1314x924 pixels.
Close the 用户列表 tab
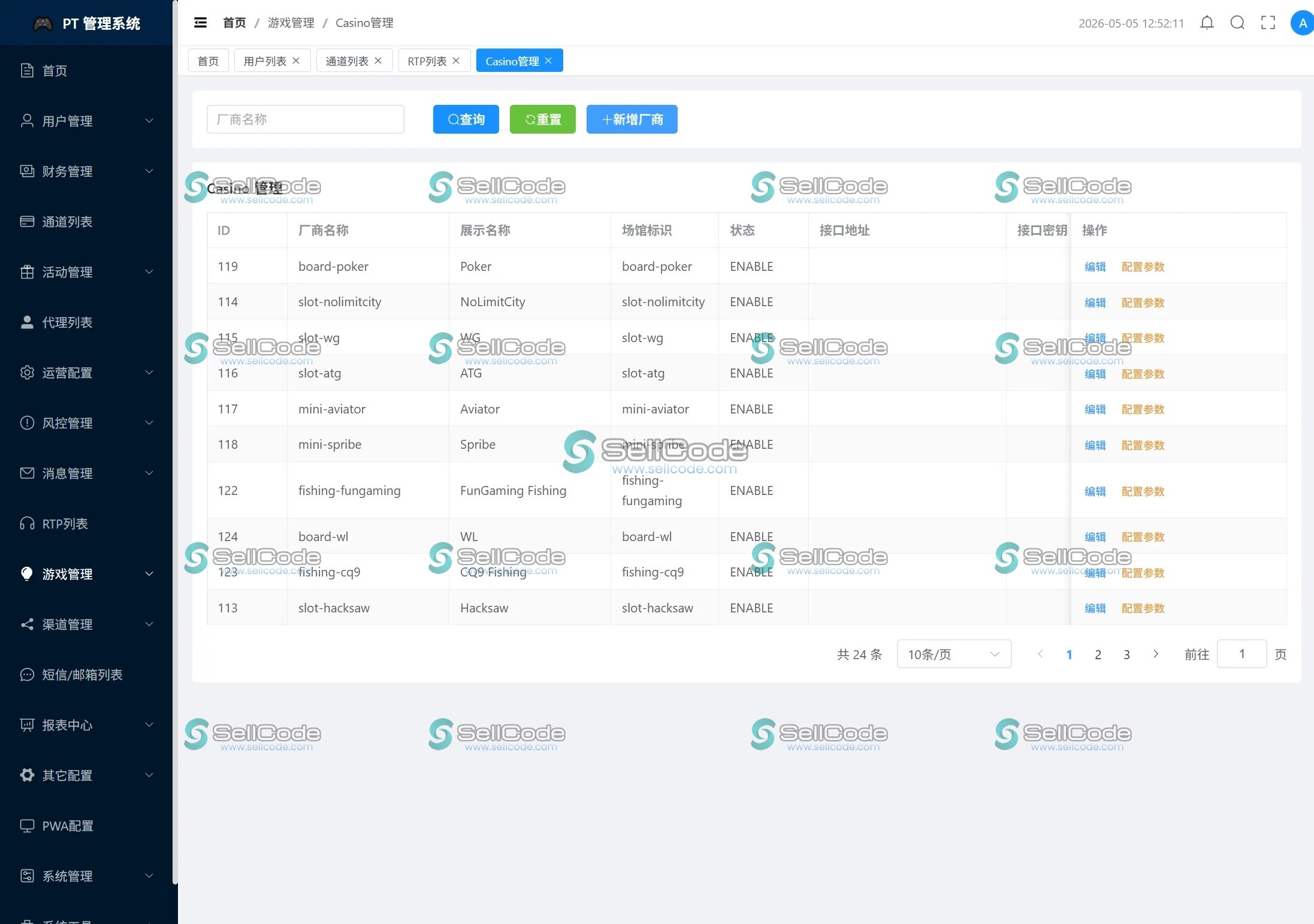(x=296, y=61)
